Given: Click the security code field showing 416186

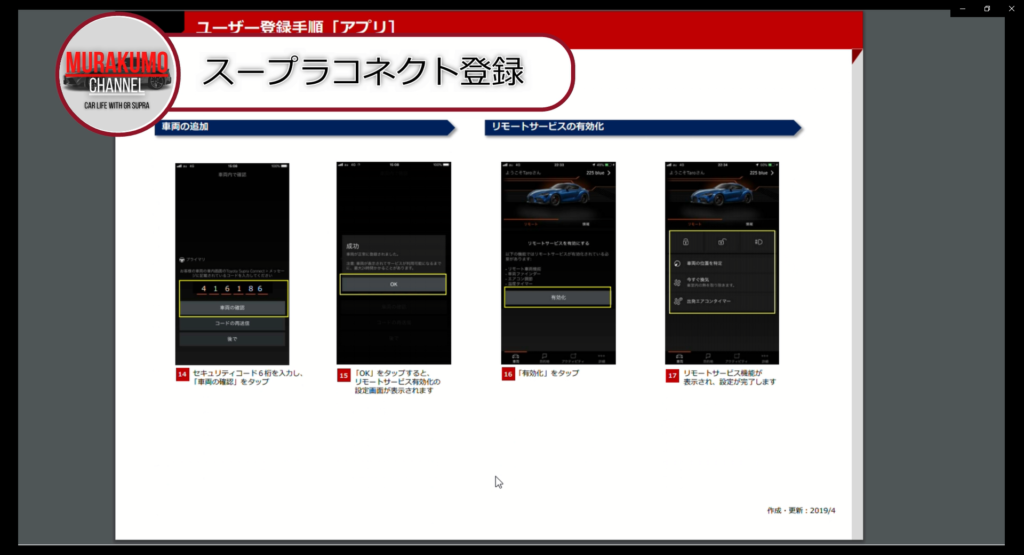Looking at the screenshot, I should (232, 289).
